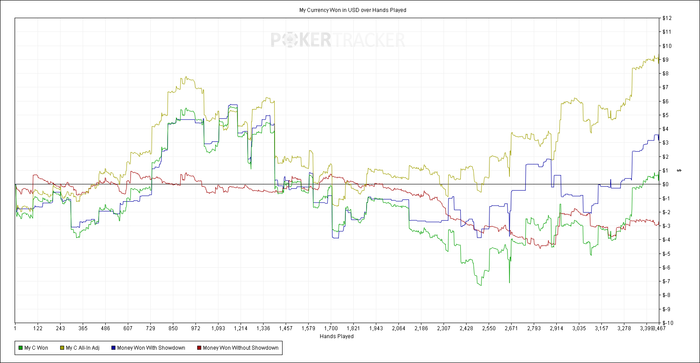Click the 607 hands x-axis tick label

(128, 329)
